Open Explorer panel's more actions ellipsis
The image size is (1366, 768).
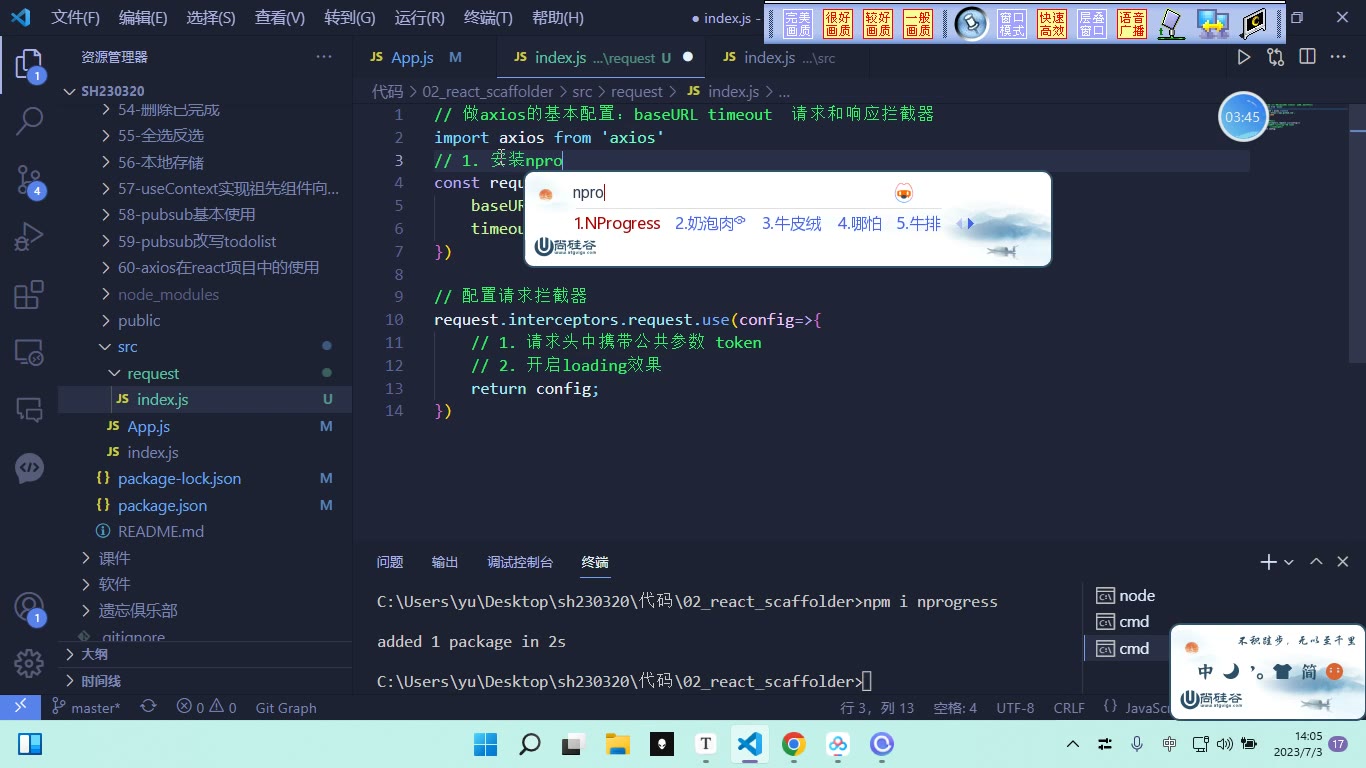click(324, 57)
